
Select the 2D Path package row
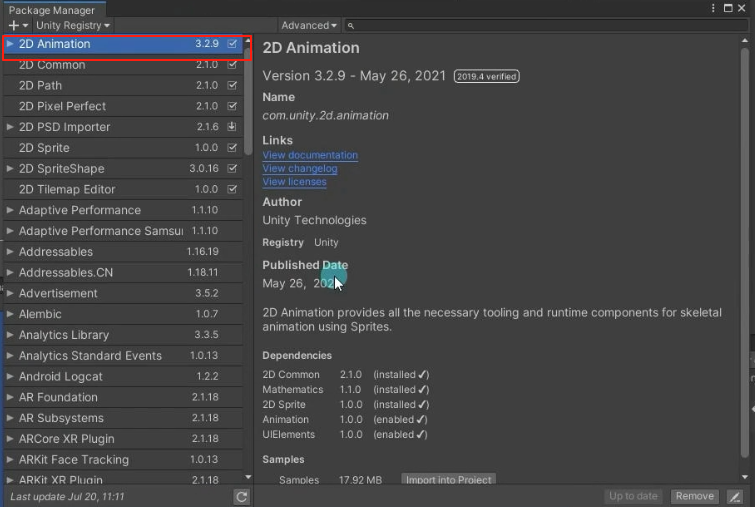click(x=123, y=85)
